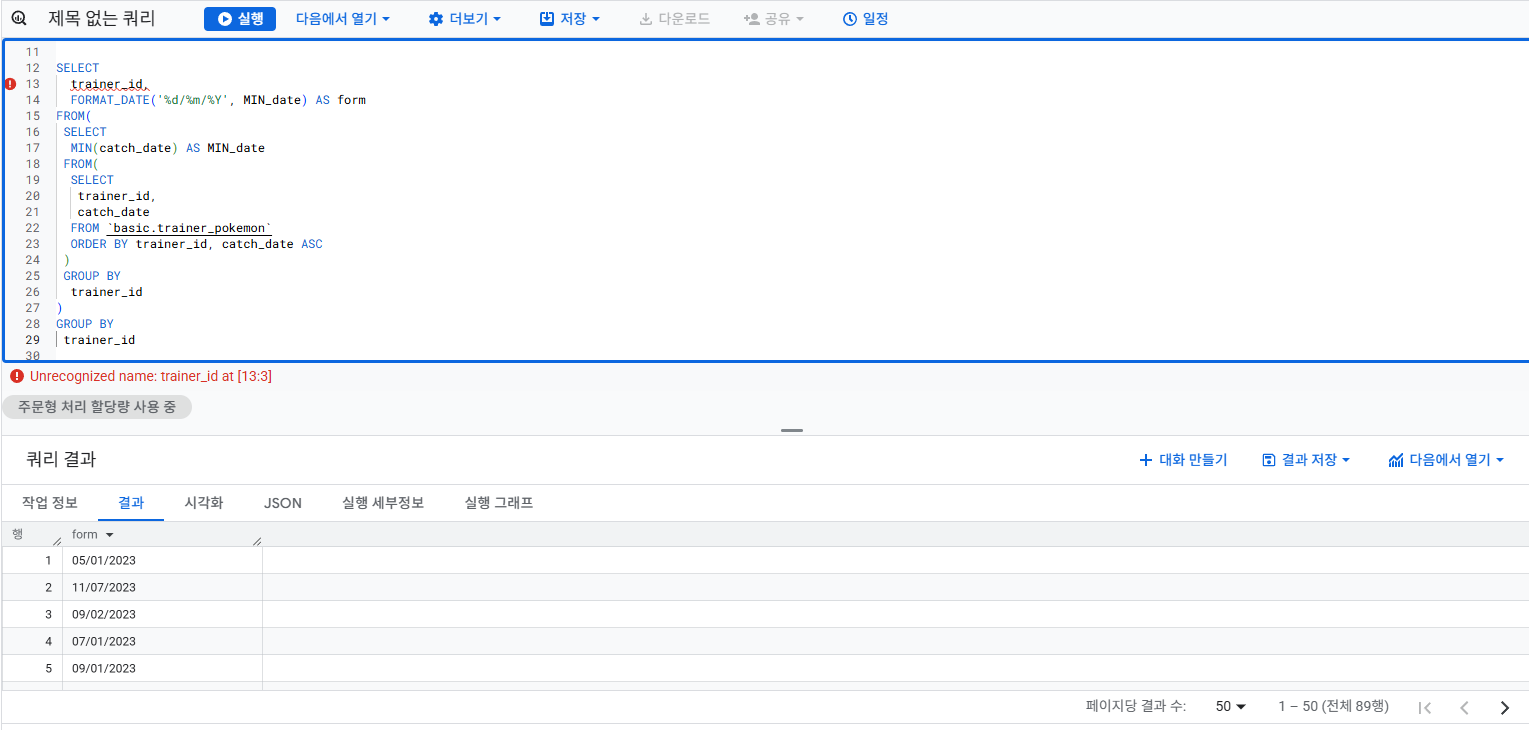
Task: Click result cell 07/01/2023
Action: [162, 641]
